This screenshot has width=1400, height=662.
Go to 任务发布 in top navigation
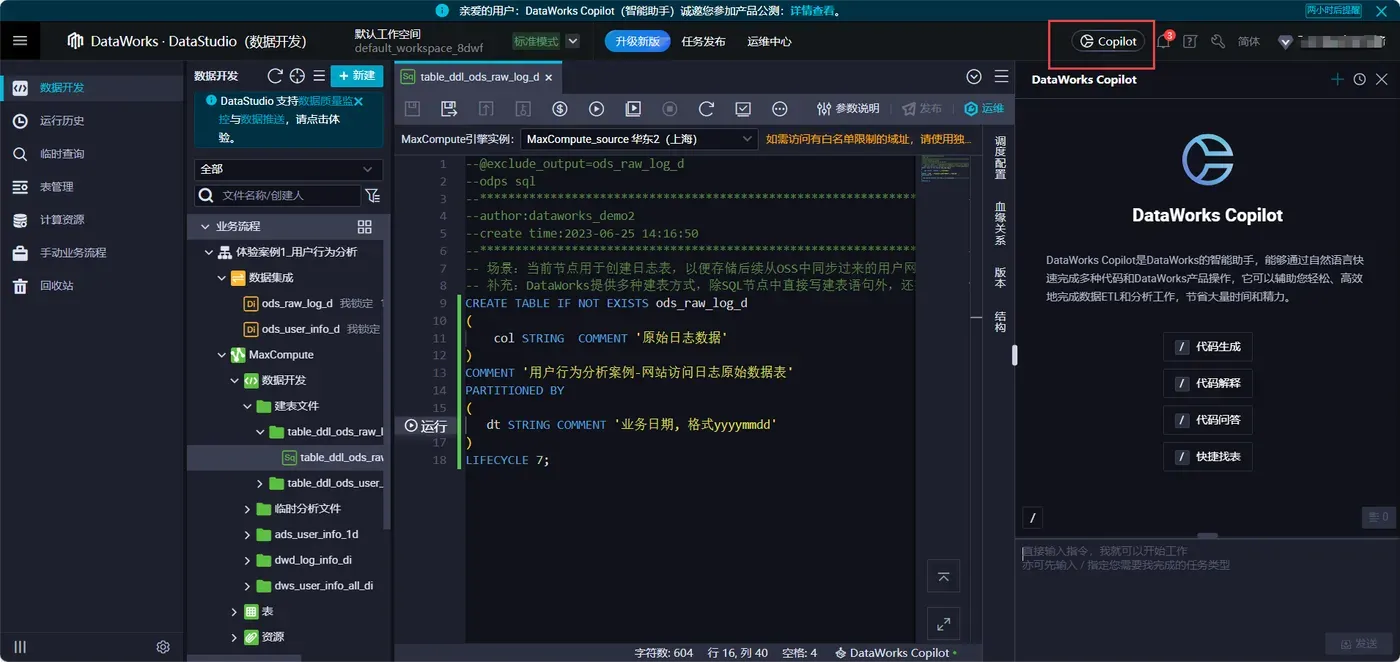703,42
